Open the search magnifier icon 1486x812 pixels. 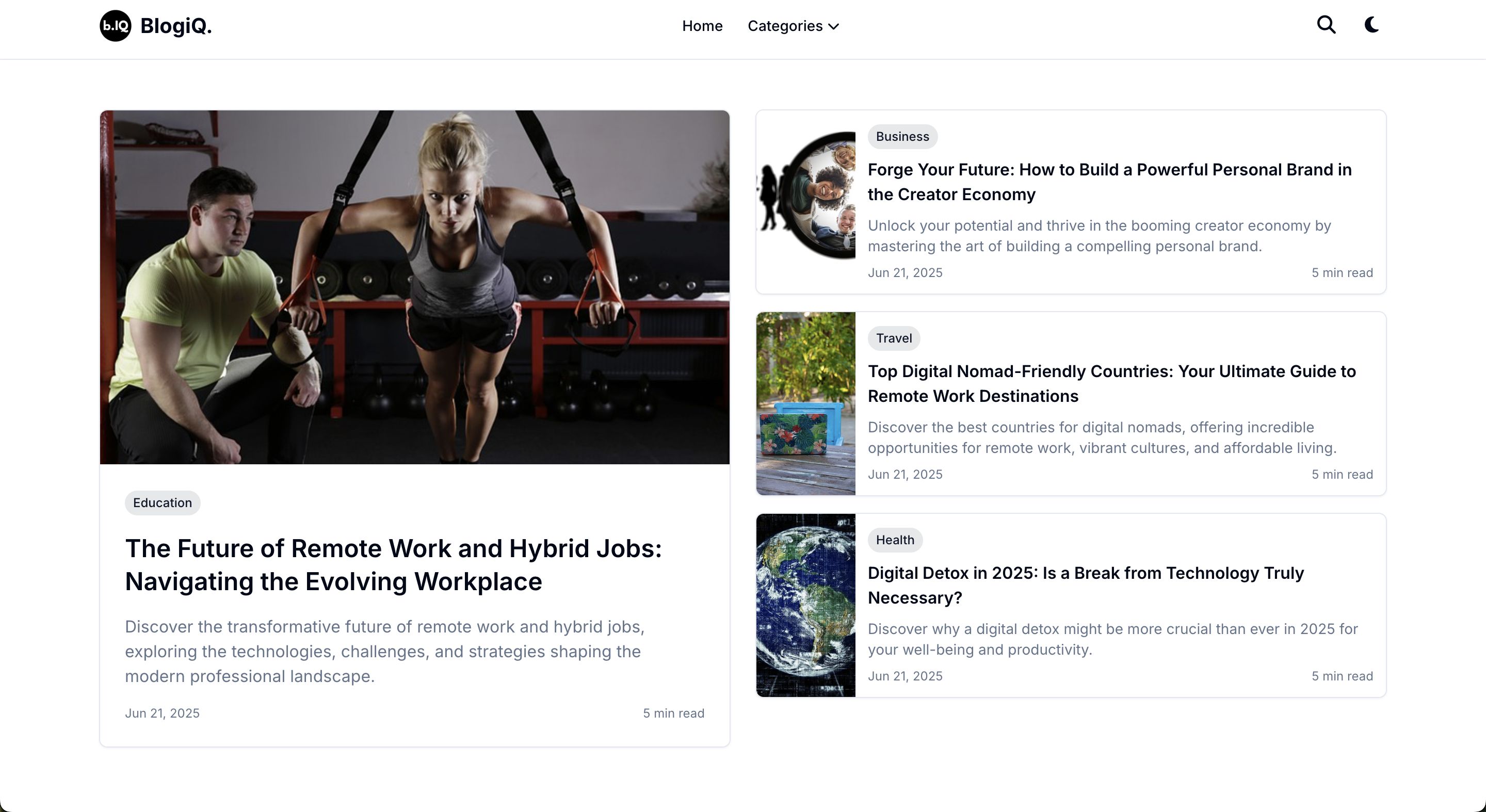click(1326, 25)
